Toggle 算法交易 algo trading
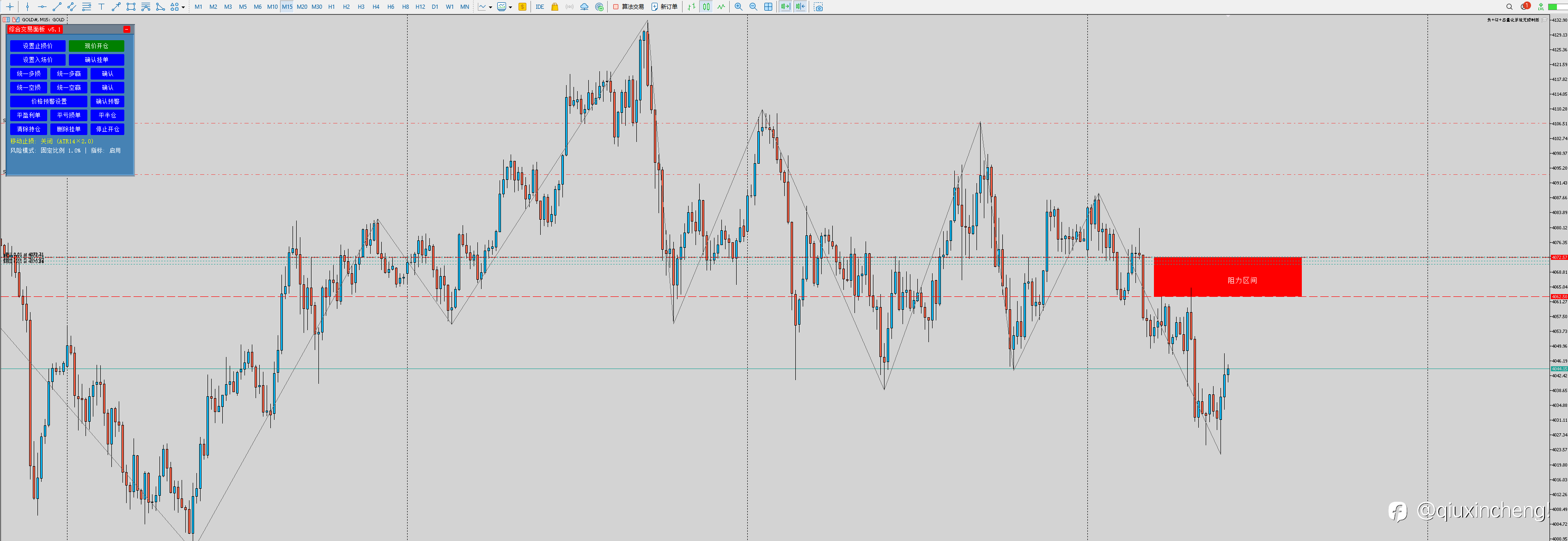The image size is (1568, 541). [x=628, y=6]
